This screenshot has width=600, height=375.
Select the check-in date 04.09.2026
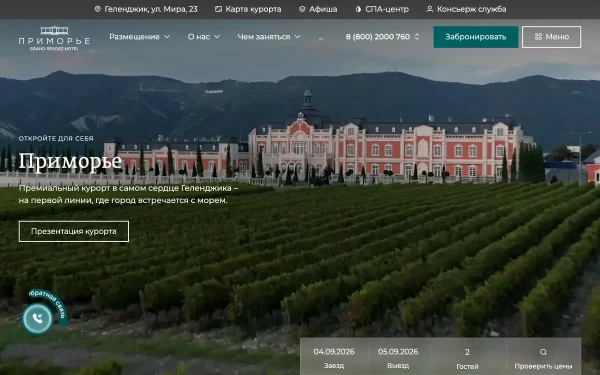click(x=334, y=358)
